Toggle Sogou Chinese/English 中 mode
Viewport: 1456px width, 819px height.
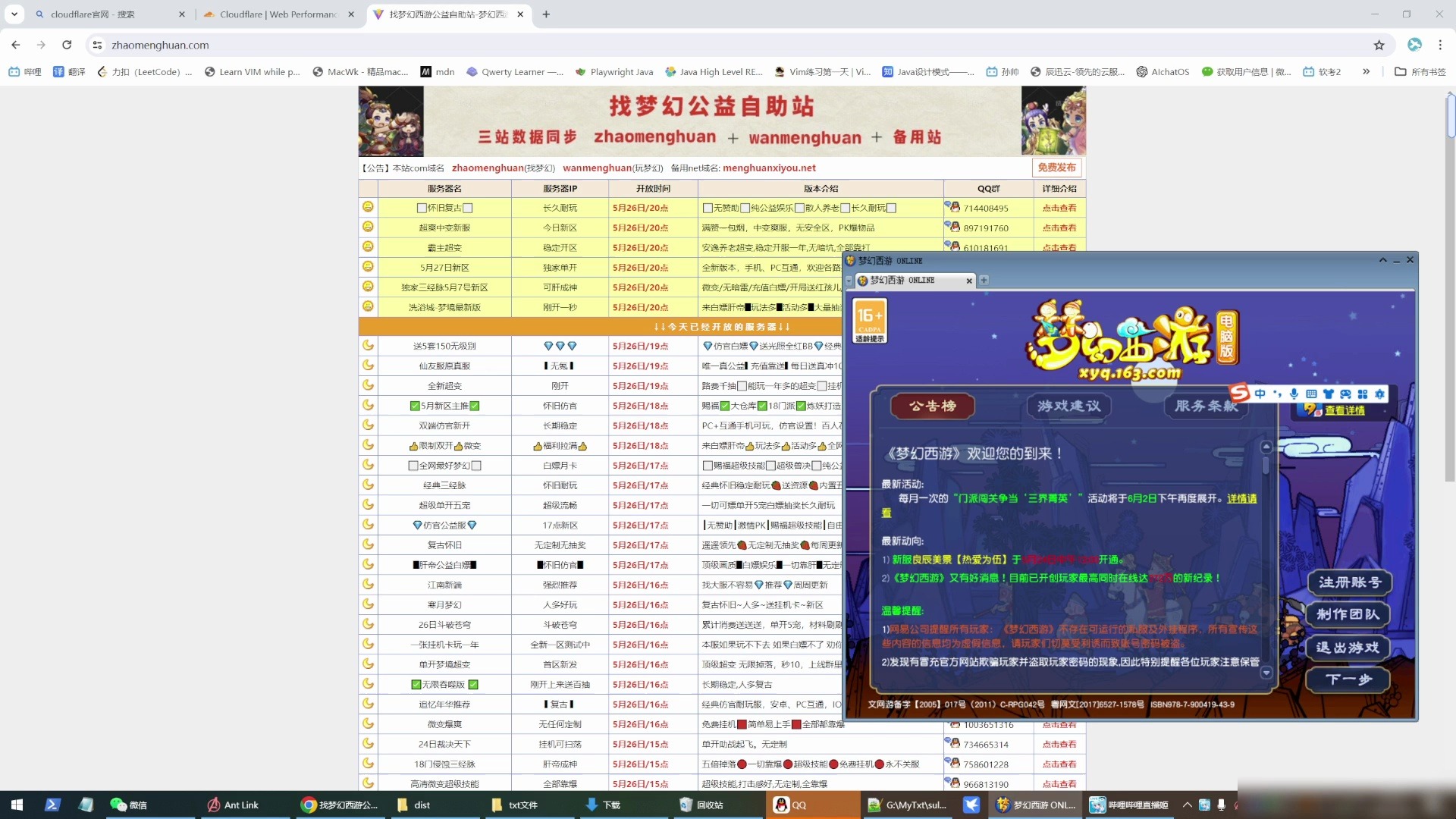pyautogui.click(x=1260, y=394)
